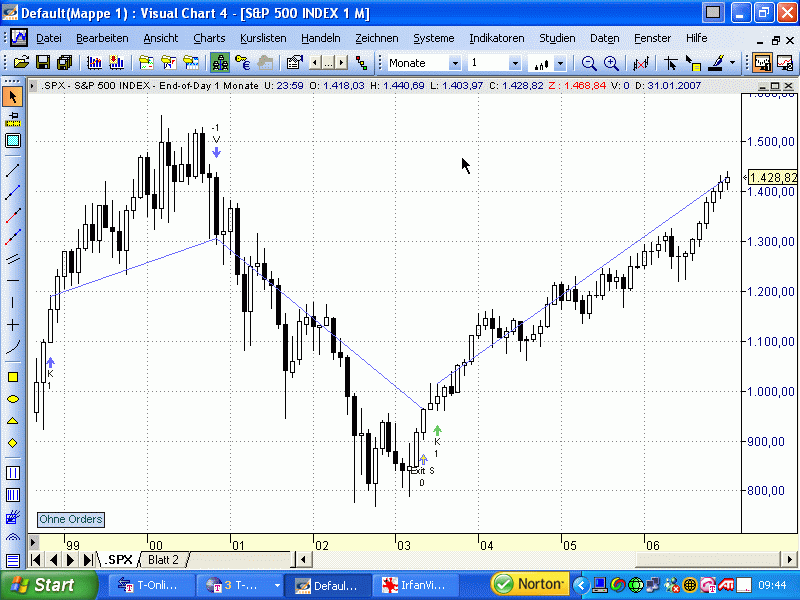Expand T-Online taskbar group arrow
800x600 pixels.
point(277,585)
